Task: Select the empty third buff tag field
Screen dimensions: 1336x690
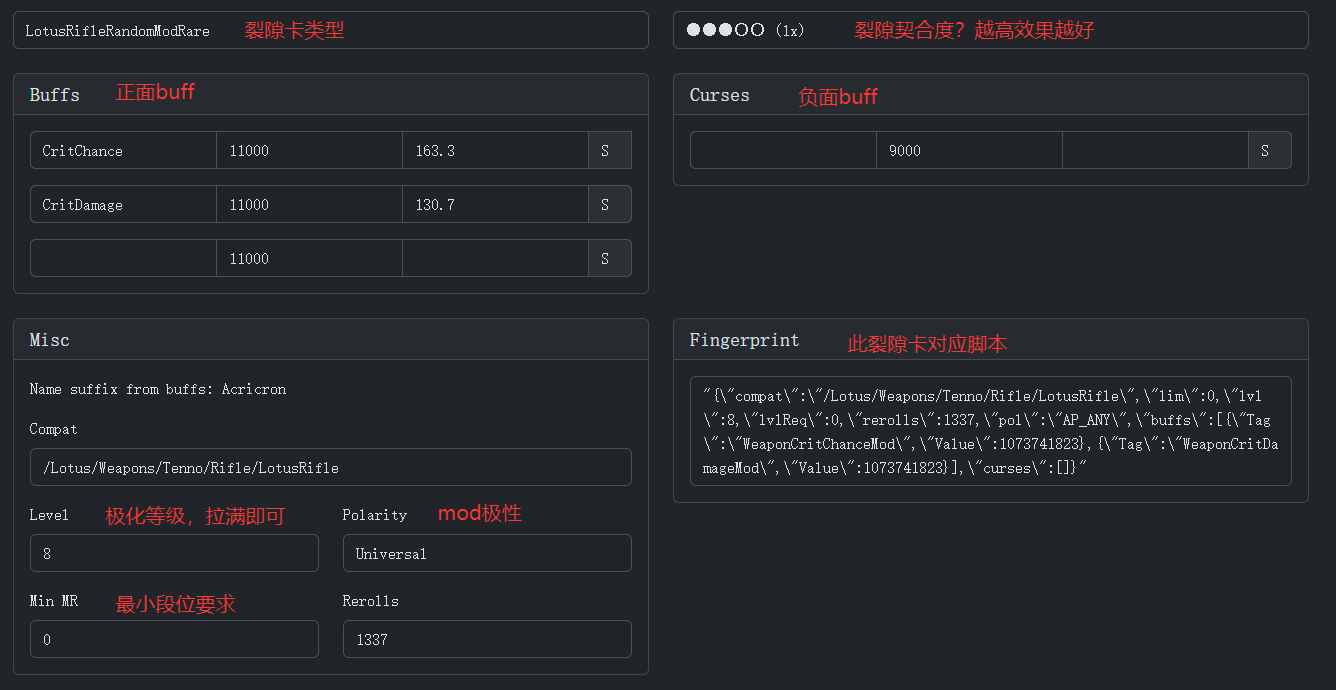Action: 123,258
